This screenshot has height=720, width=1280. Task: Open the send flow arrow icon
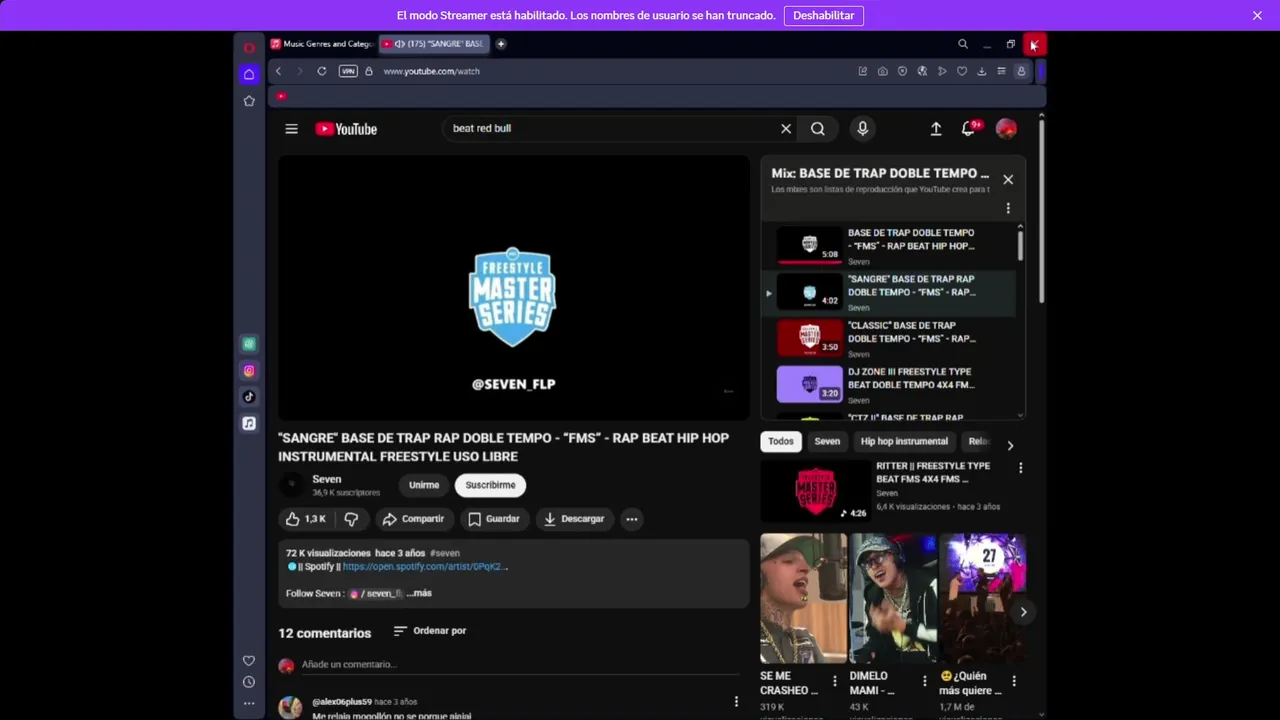pos(942,71)
